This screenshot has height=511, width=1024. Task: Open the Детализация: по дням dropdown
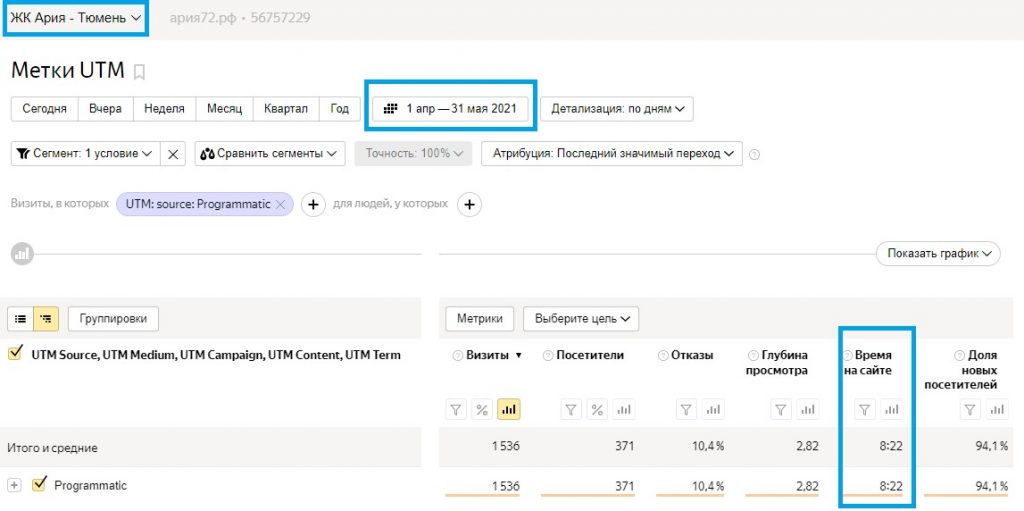617,109
